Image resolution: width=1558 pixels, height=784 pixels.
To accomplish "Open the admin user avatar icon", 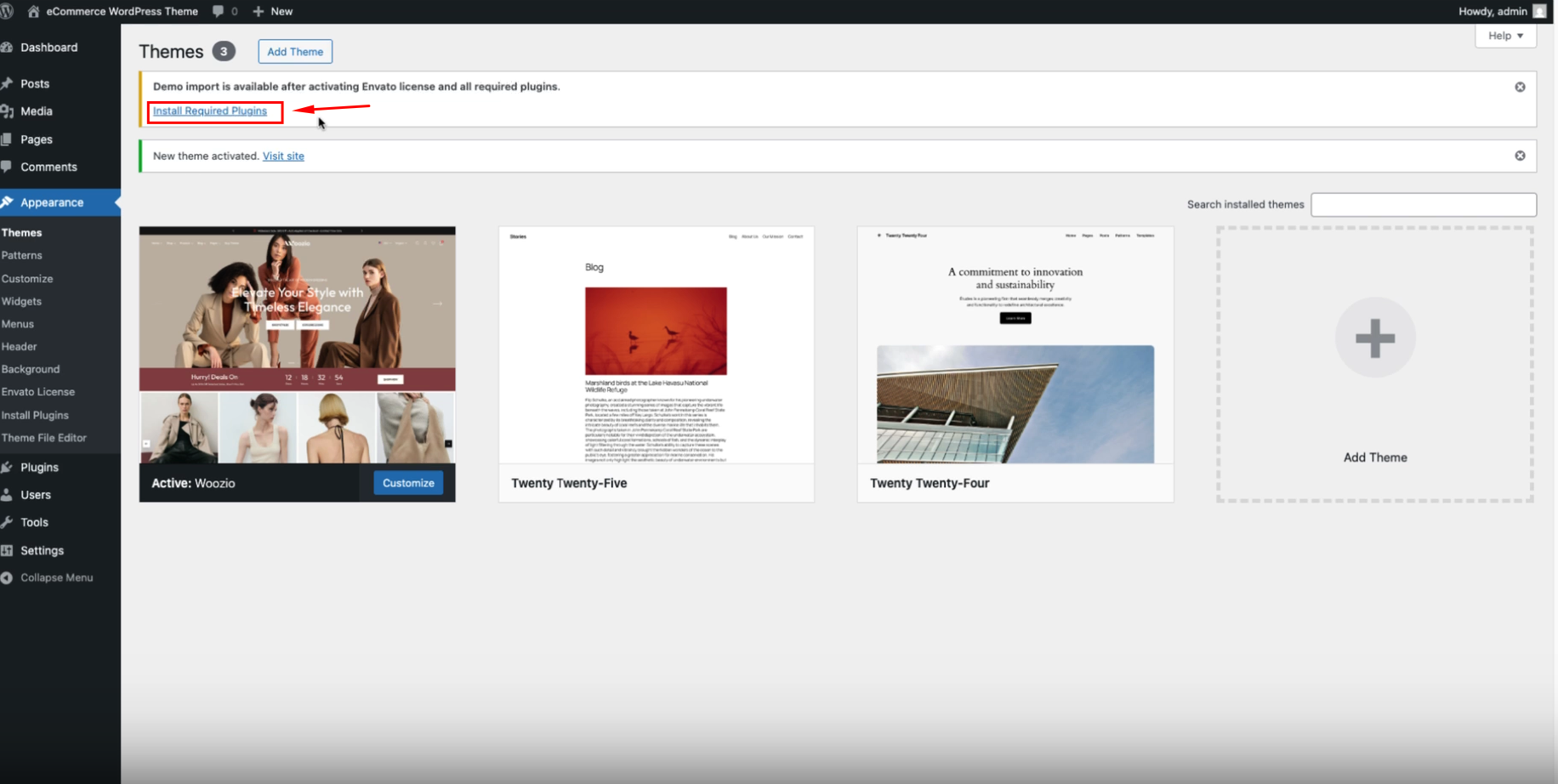I will coord(1539,11).
